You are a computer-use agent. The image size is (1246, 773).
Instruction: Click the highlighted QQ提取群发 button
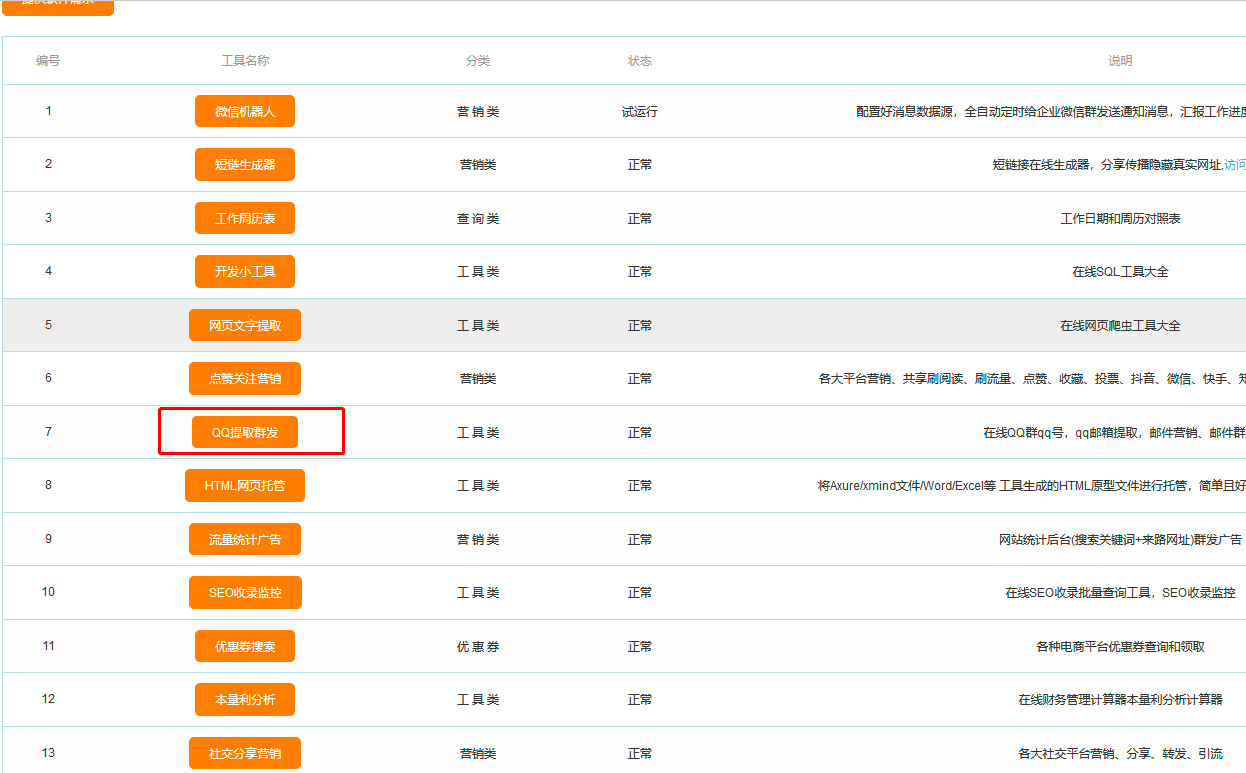[x=245, y=432]
